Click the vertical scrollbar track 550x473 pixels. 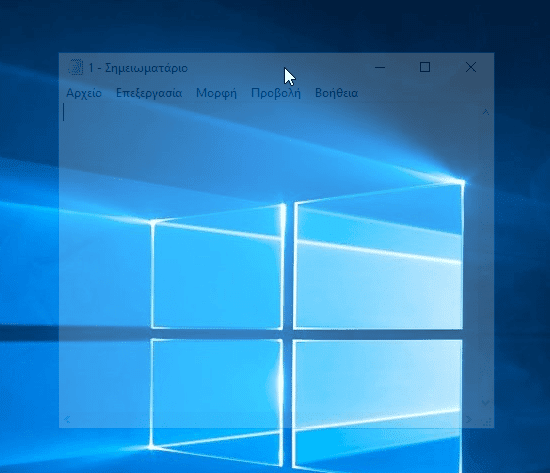click(486, 258)
